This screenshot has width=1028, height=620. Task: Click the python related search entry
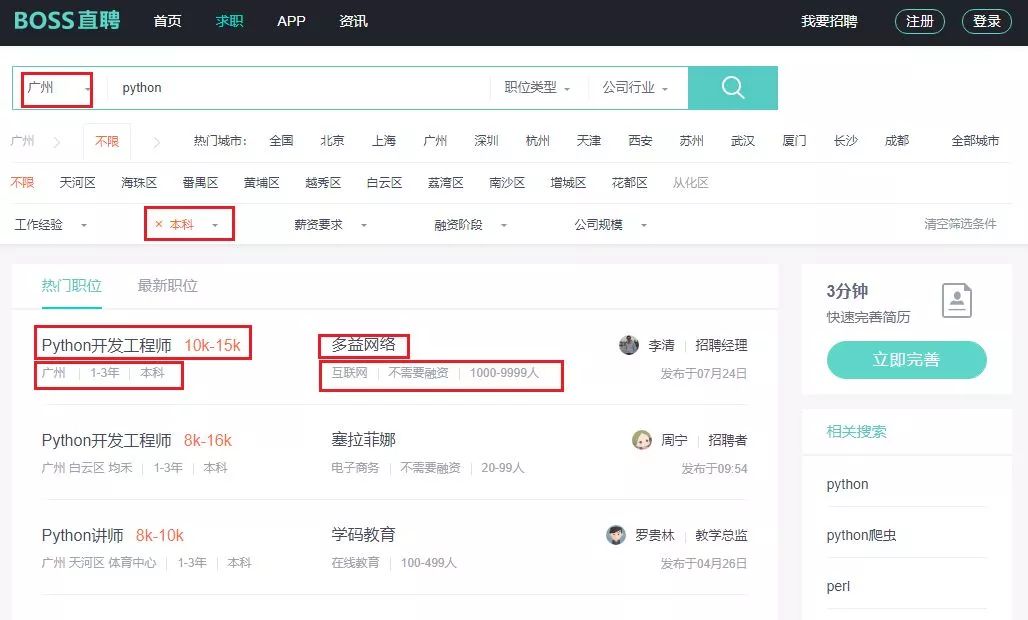click(x=848, y=484)
